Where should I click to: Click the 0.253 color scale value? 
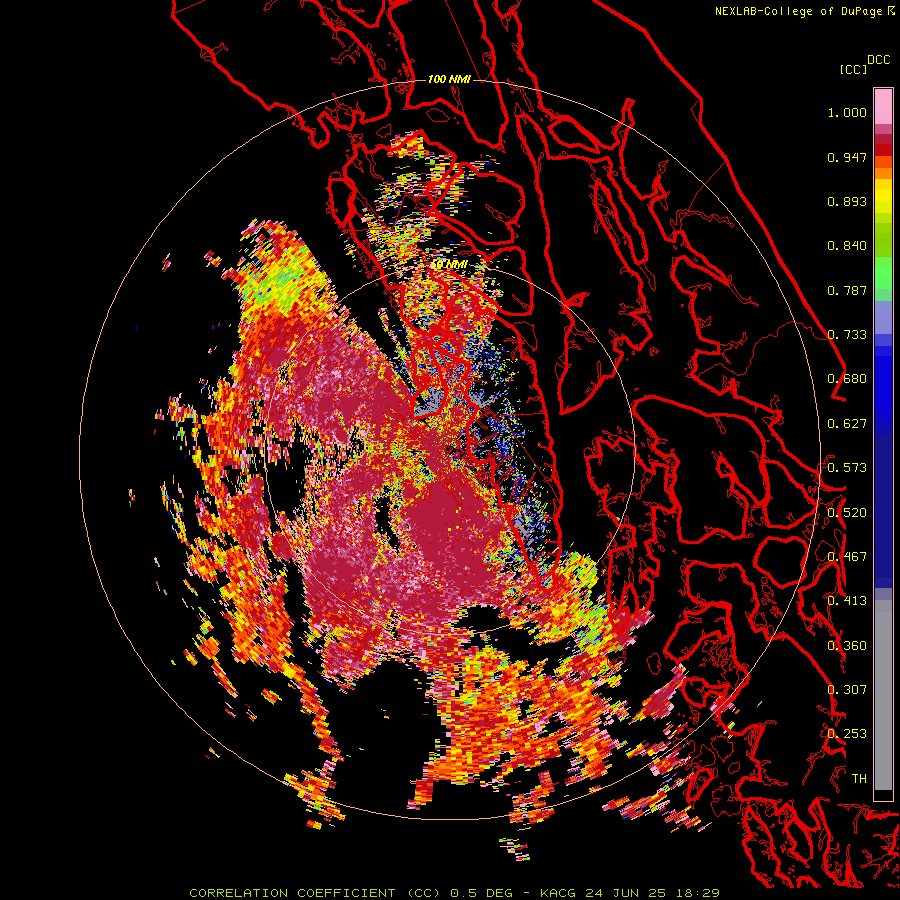tap(847, 734)
